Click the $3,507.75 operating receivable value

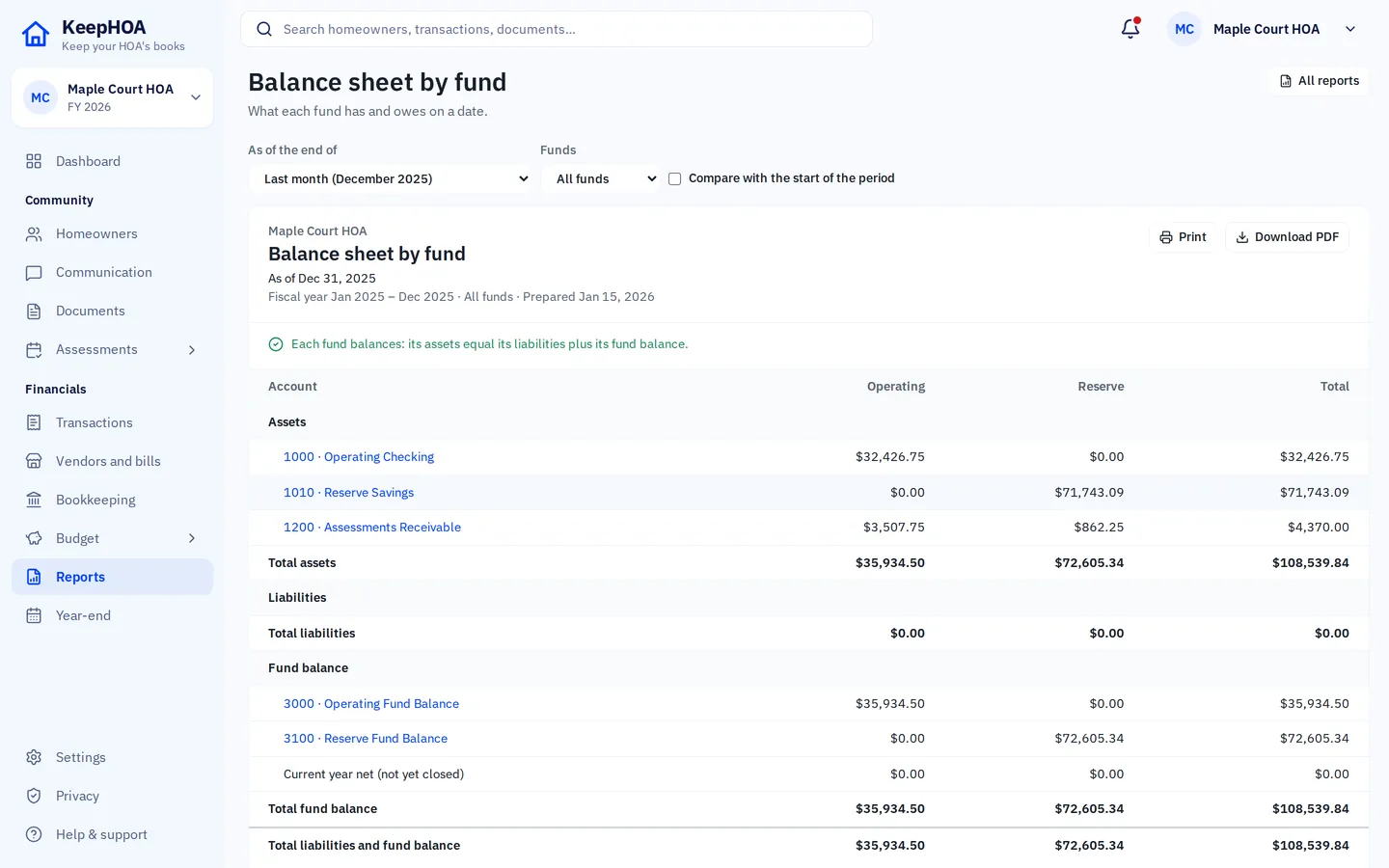coord(894,528)
